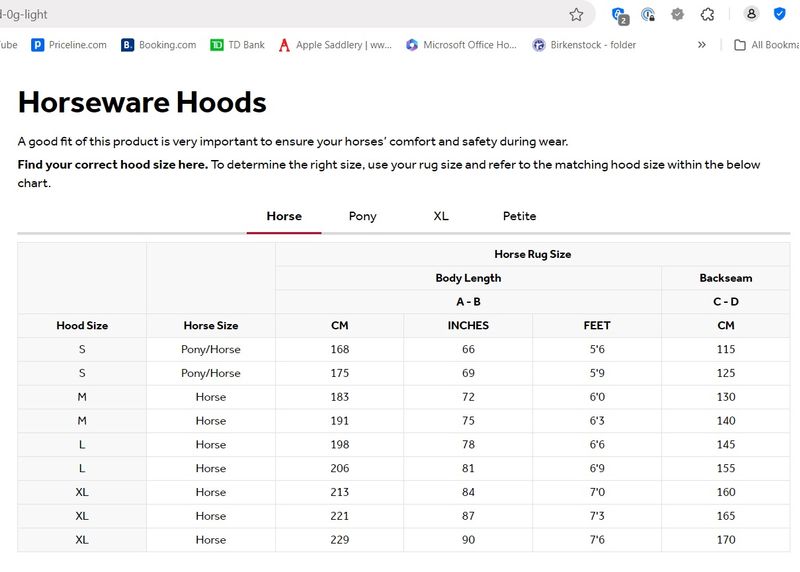Click the gray verified badge extension icon

click(x=678, y=14)
